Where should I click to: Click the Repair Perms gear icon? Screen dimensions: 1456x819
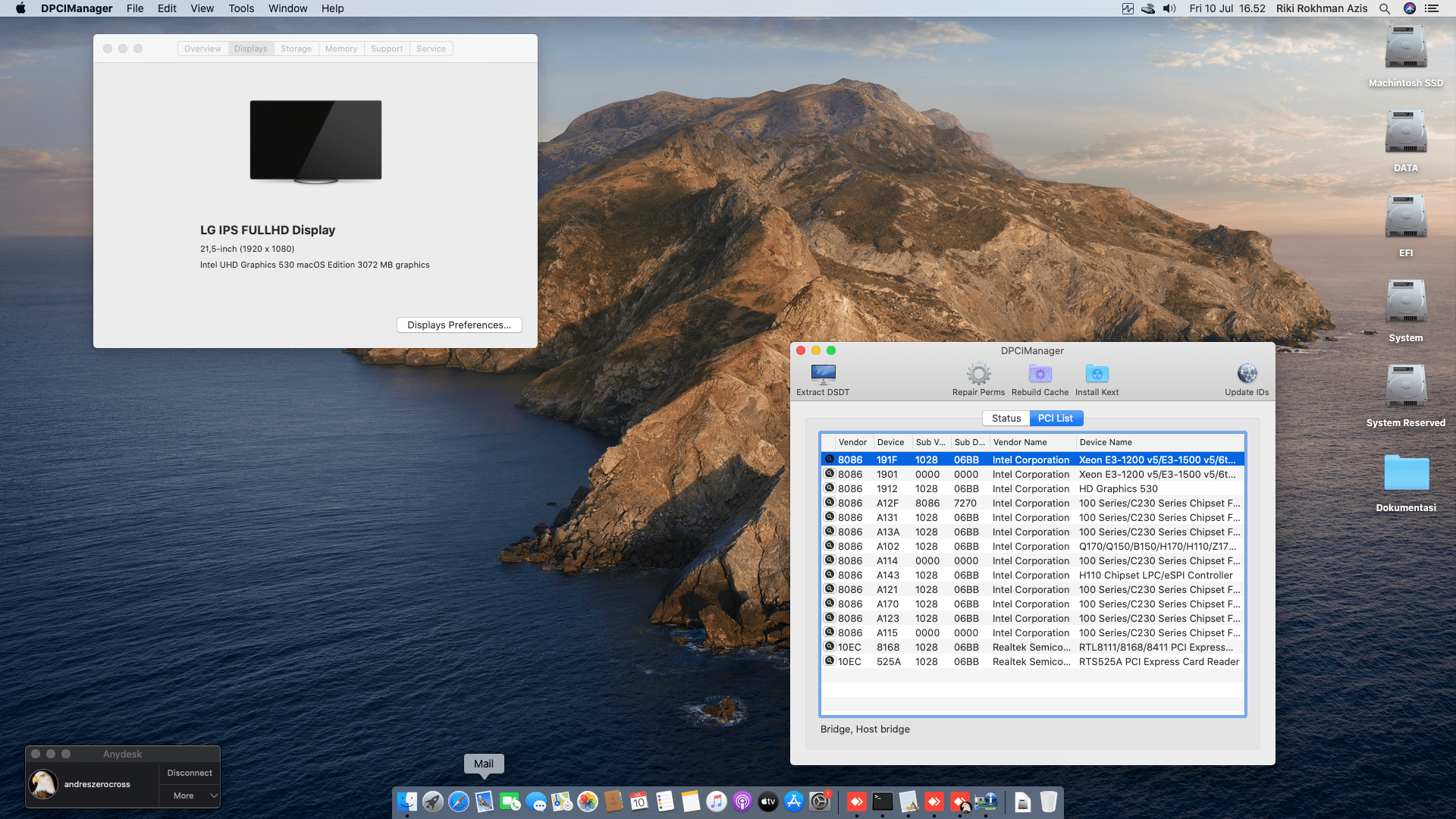(978, 374)
